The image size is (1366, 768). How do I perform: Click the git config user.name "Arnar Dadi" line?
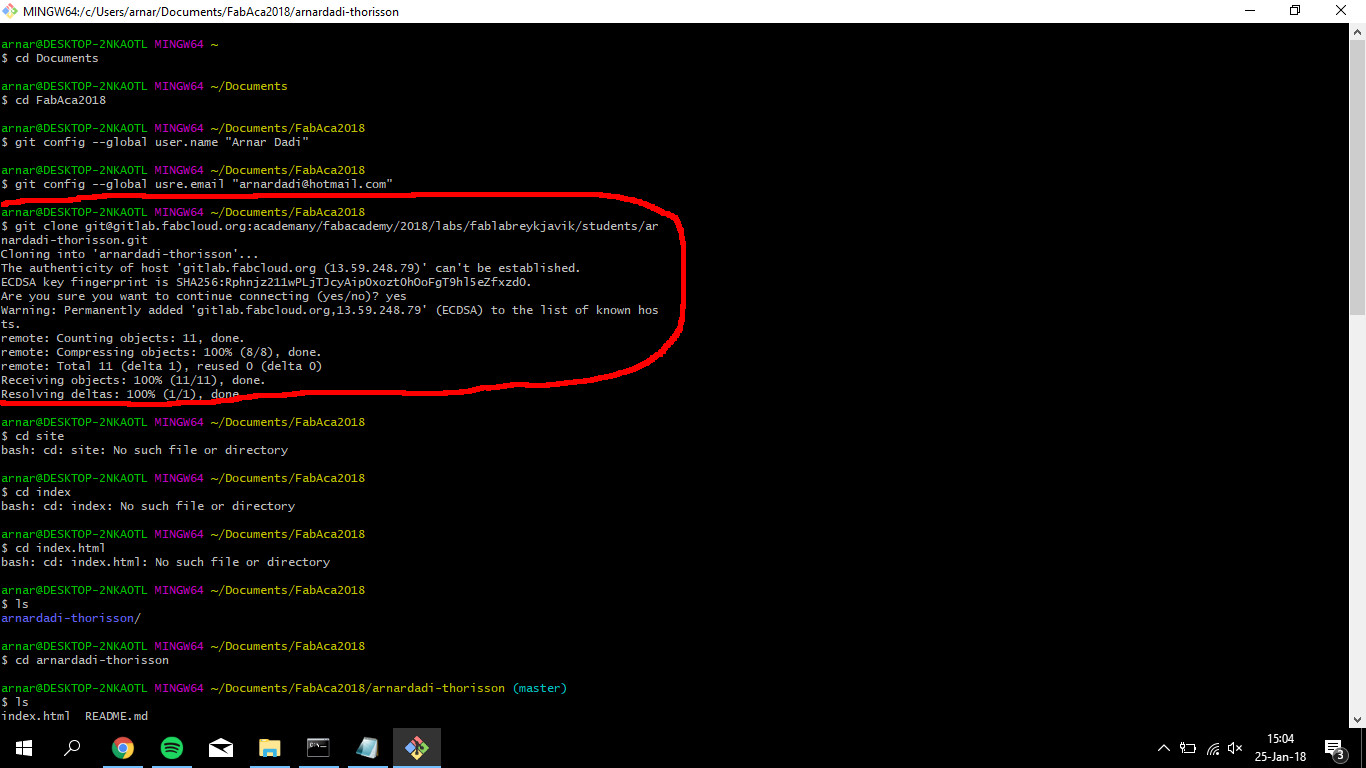(x=155, y=142)
